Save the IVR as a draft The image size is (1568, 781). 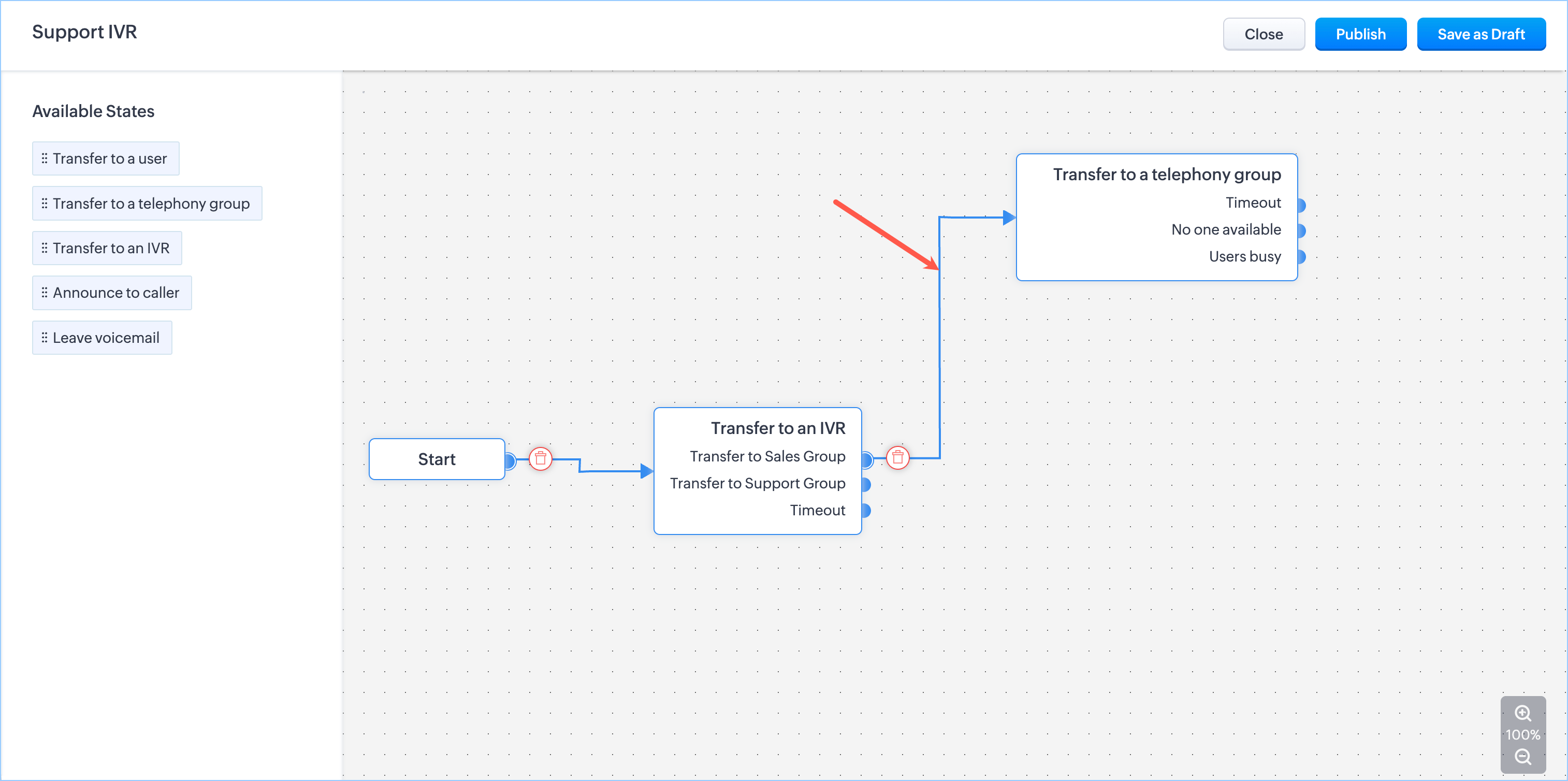1480,34
